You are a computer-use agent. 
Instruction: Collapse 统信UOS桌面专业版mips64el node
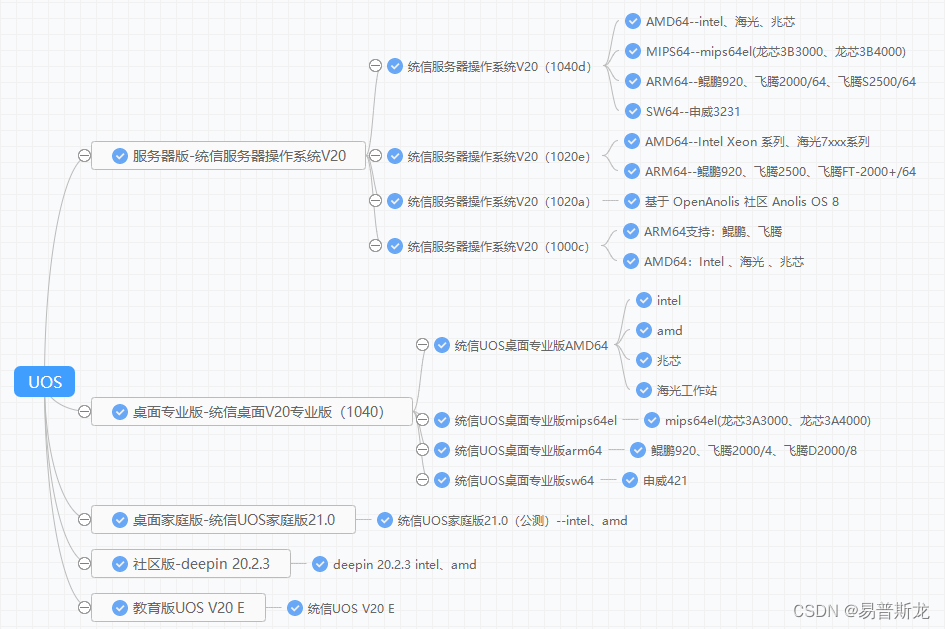point(422,419)
